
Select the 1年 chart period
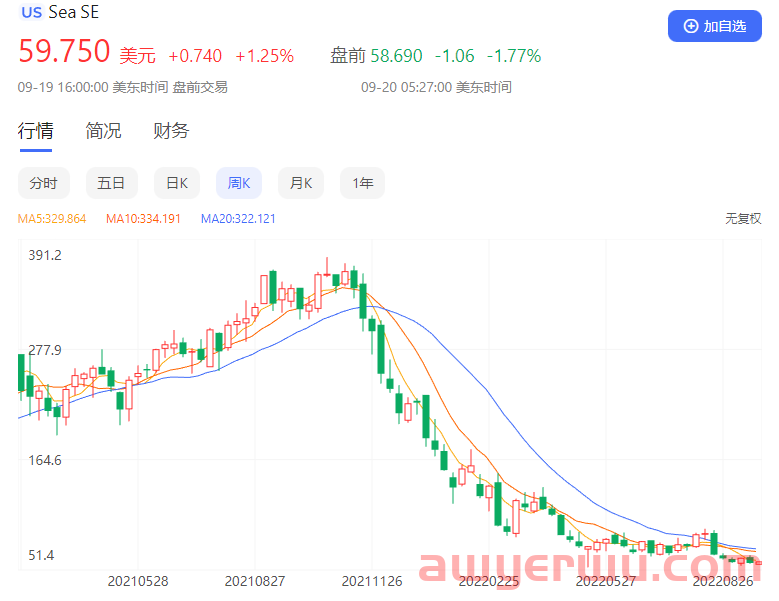point(363,183)
